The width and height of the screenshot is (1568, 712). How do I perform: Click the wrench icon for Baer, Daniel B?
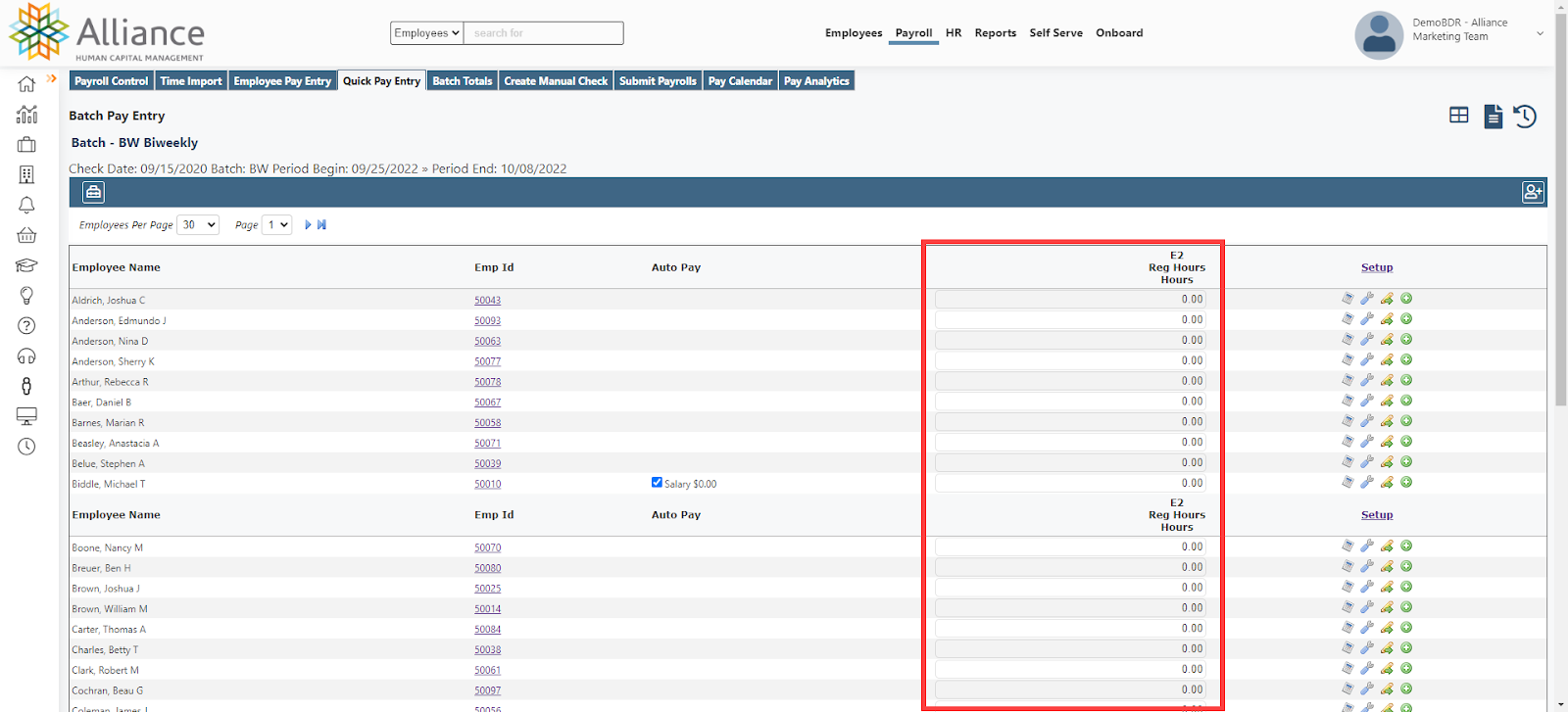pos(1367,401)
